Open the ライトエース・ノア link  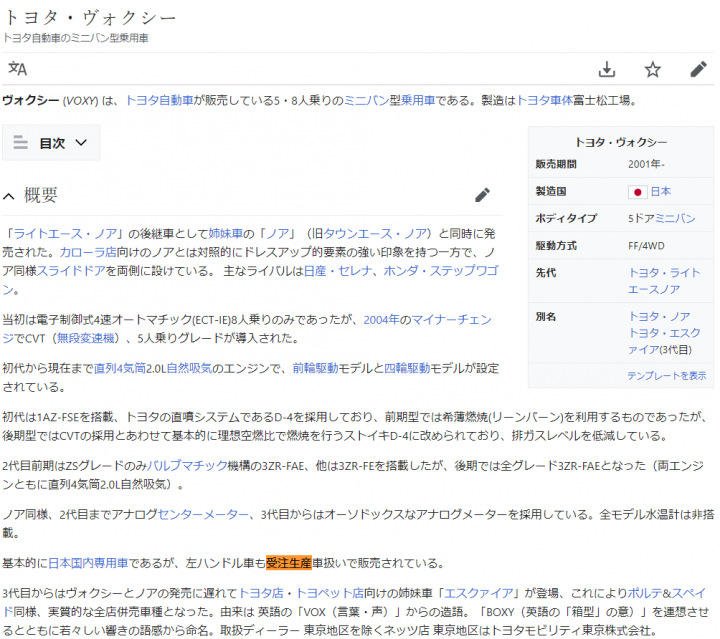(x=65, y=234)
